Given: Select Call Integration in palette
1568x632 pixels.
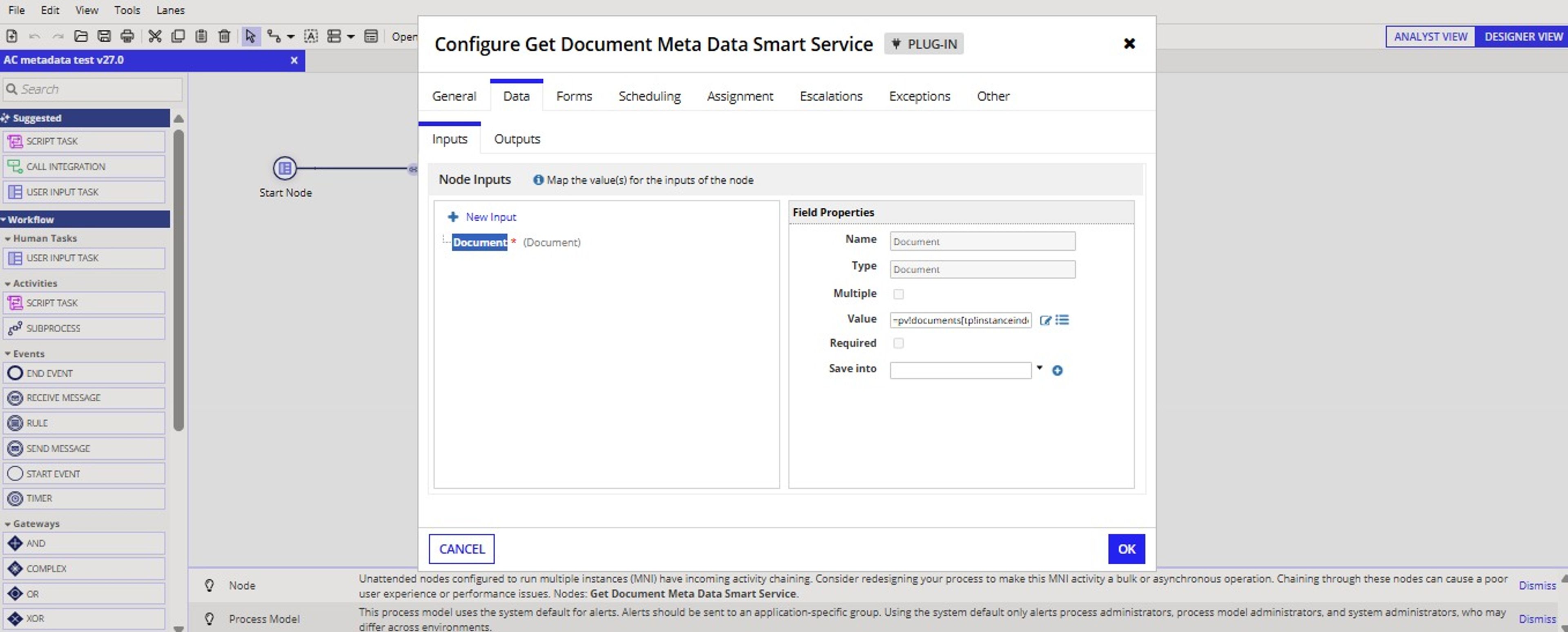Looking at the screenshot, I should click(84, 167).
